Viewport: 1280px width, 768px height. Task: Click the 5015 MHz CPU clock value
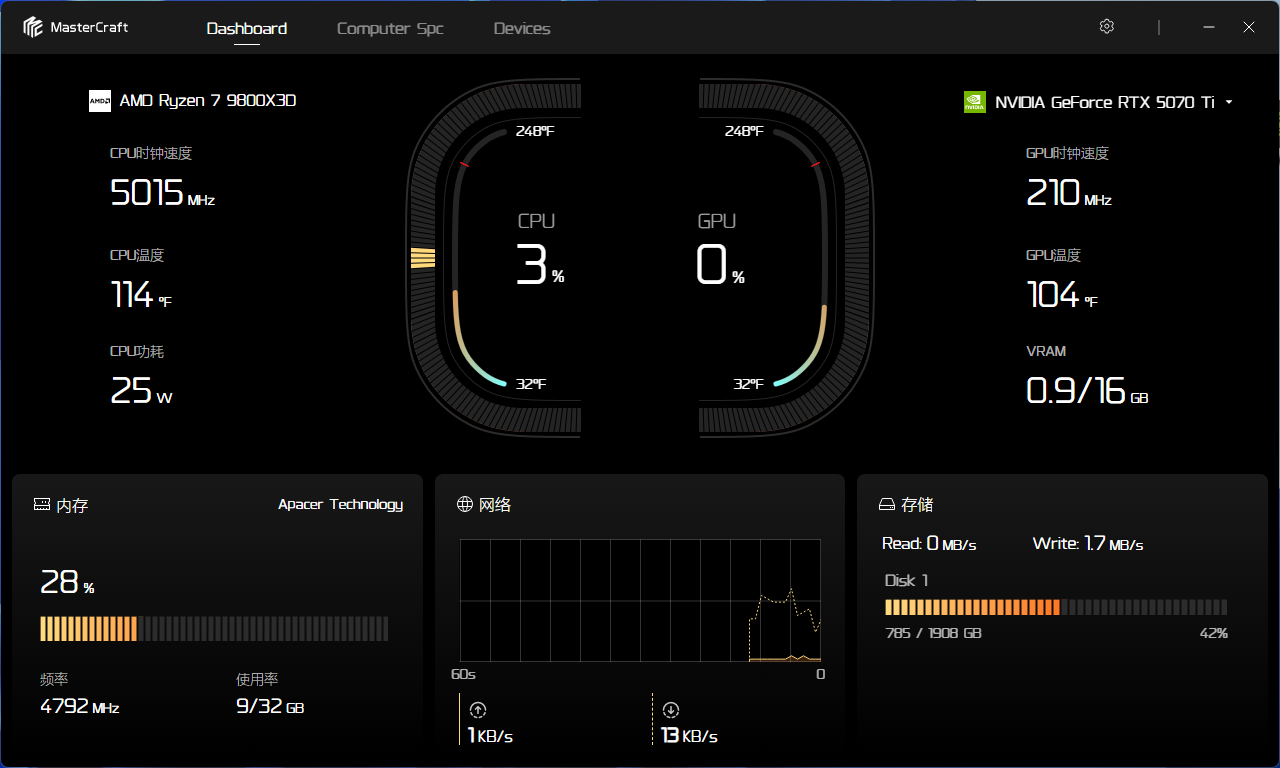162,192
